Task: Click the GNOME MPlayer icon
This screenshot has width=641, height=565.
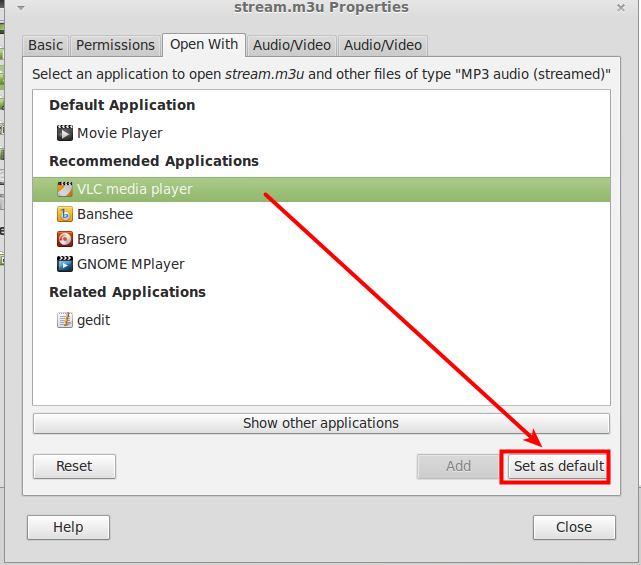Action: [x=65, y=264]
